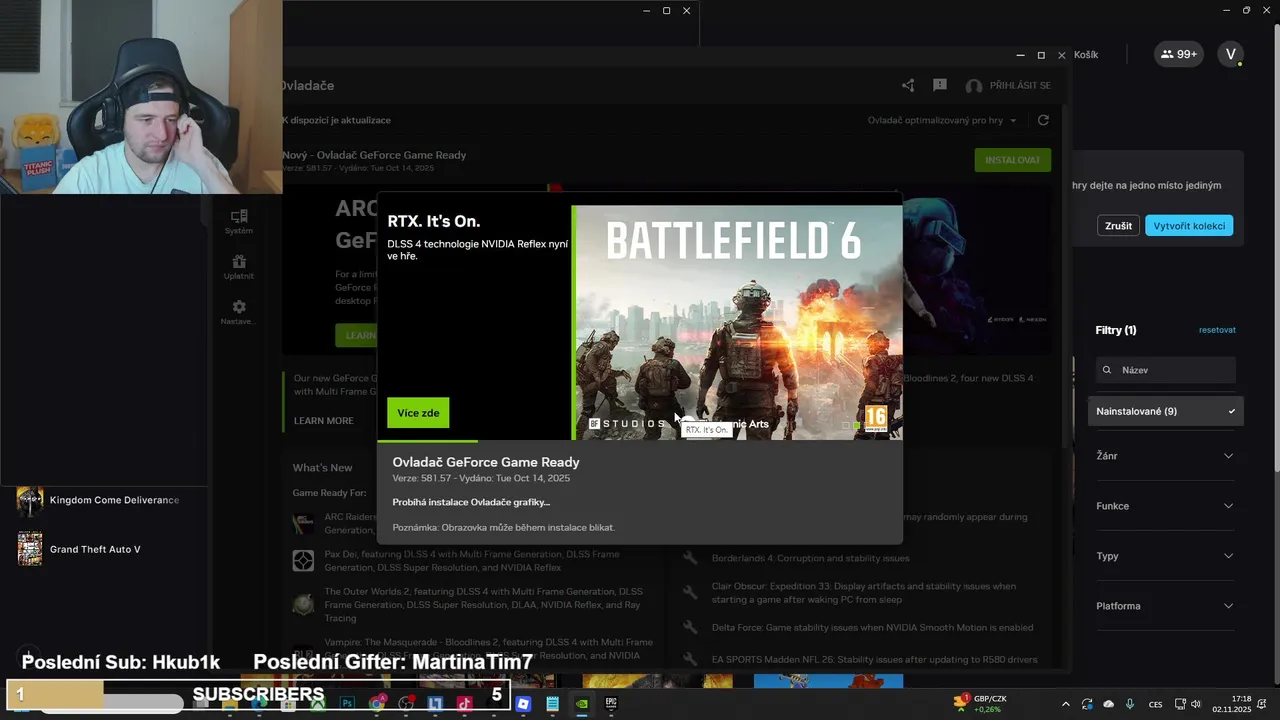Viewport: 1280px width, 720px height.
Task: Open the taskbar clock showing 17:18
Action: tap(1232, 704)
